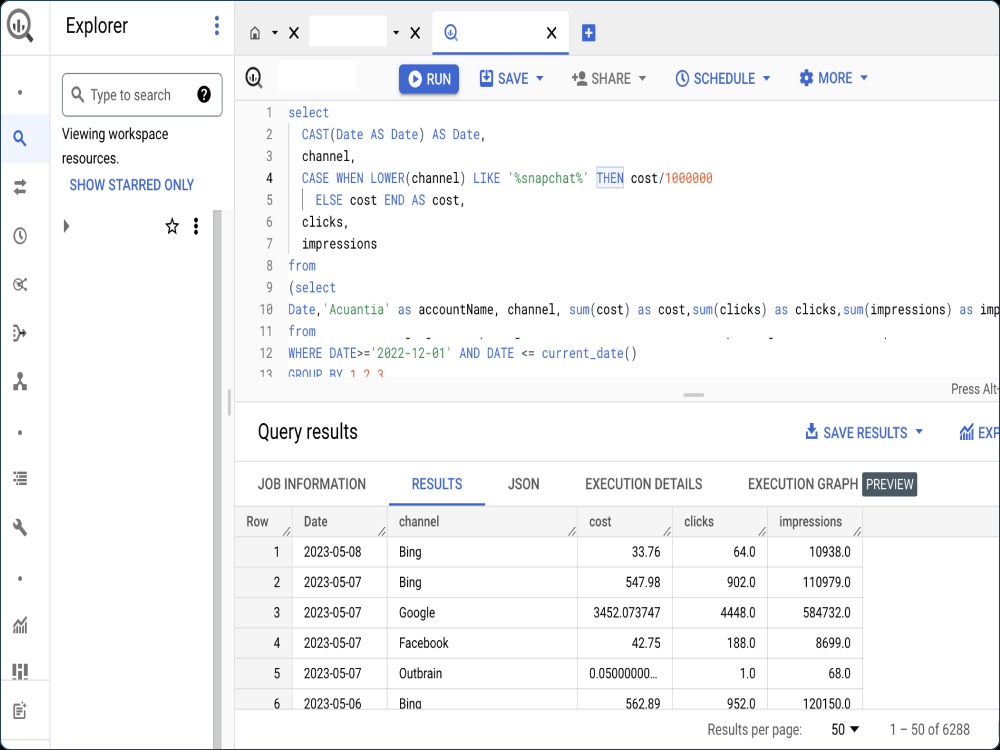The image size is (1000, 750).
Task: Click the Explorer panel divider handle
Action: pyautogui.click(x=229, y=402)
